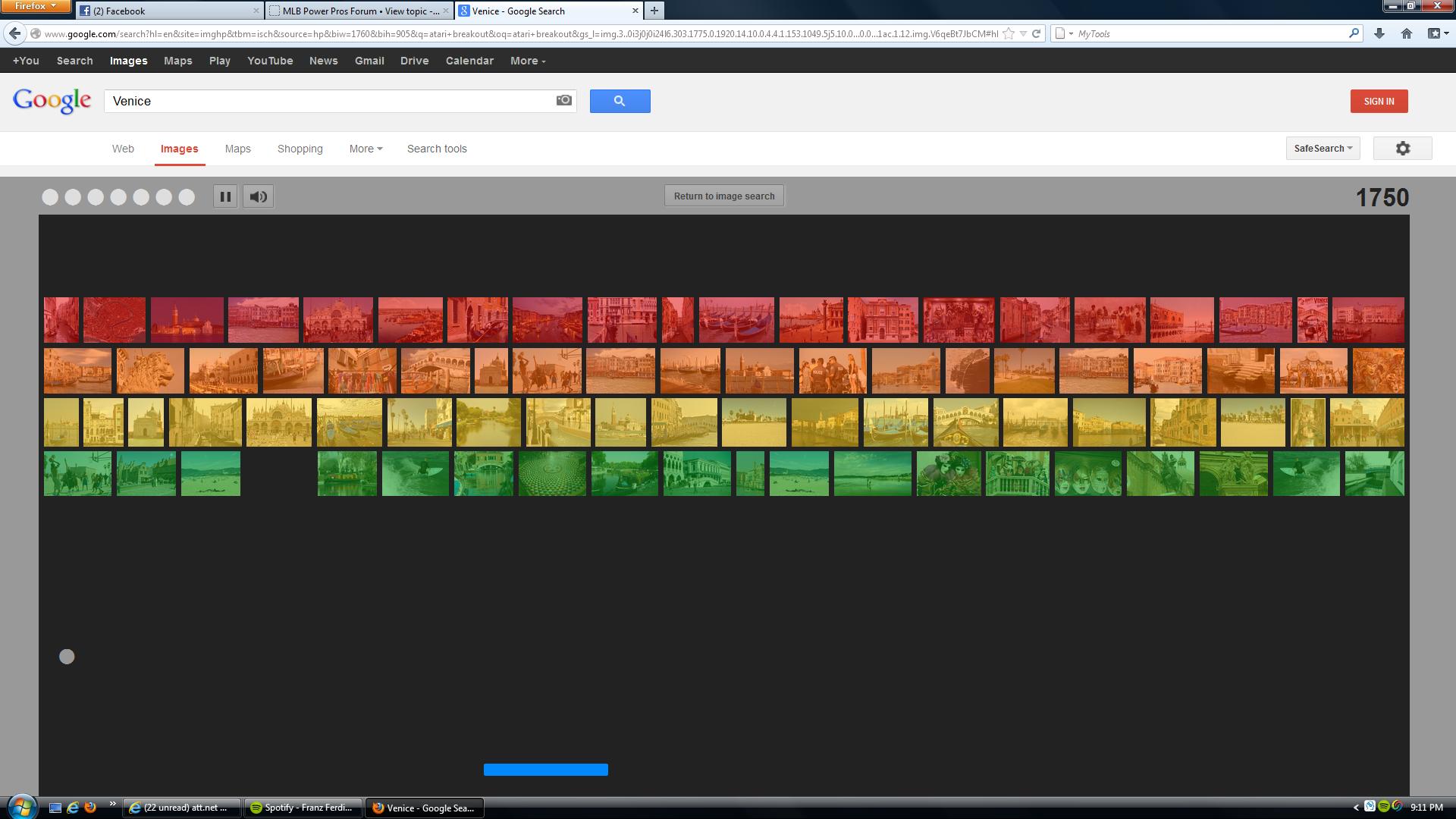Click the first red brick thumbnail

(61, 320)
